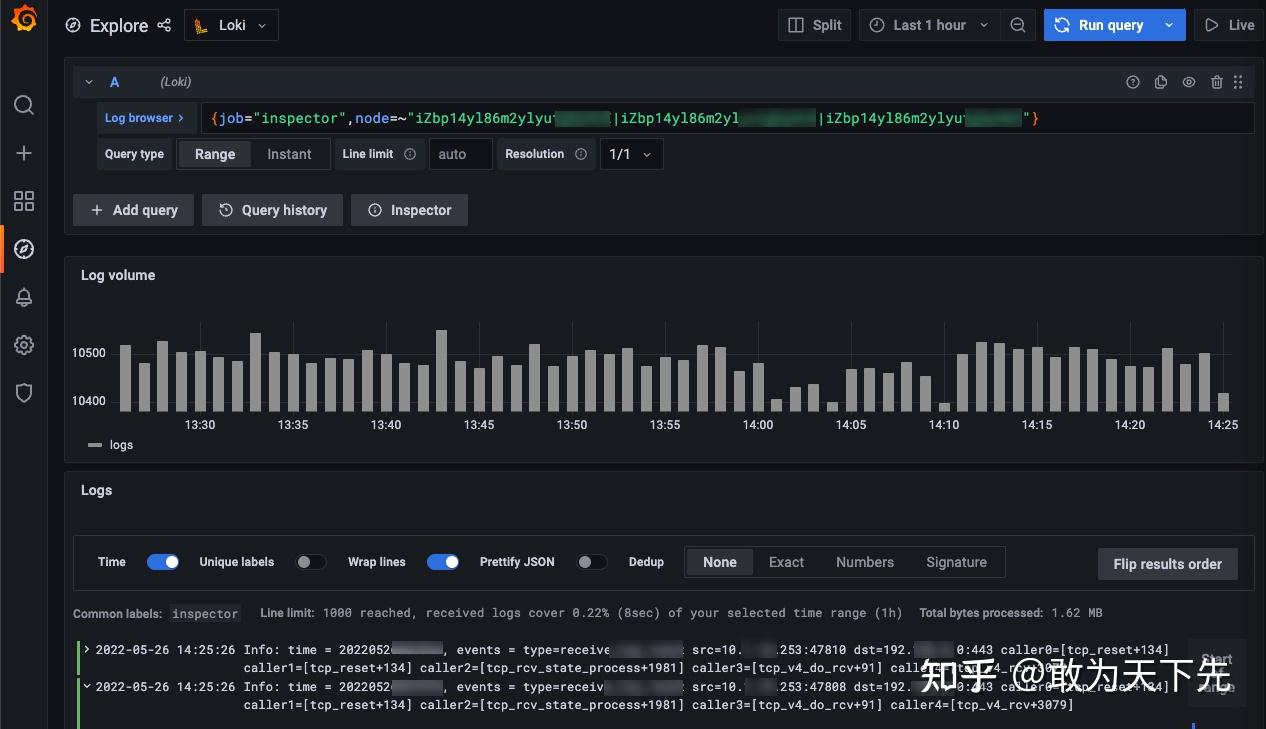Image resolution: width=1266 pixels, height=729 pixels.
Task: Open the Grafana home logo
Action: coord(24,19)
